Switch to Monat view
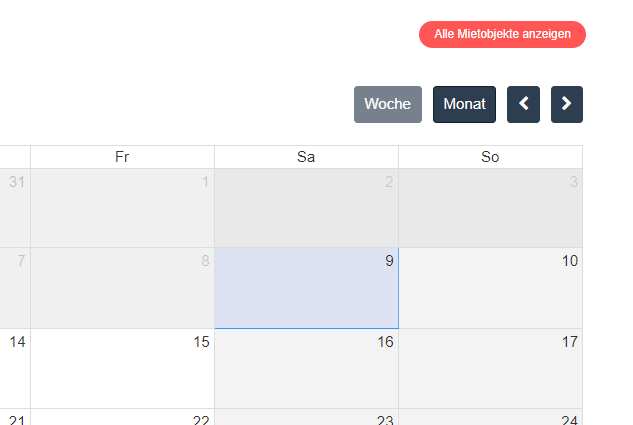 pos(464,104)
